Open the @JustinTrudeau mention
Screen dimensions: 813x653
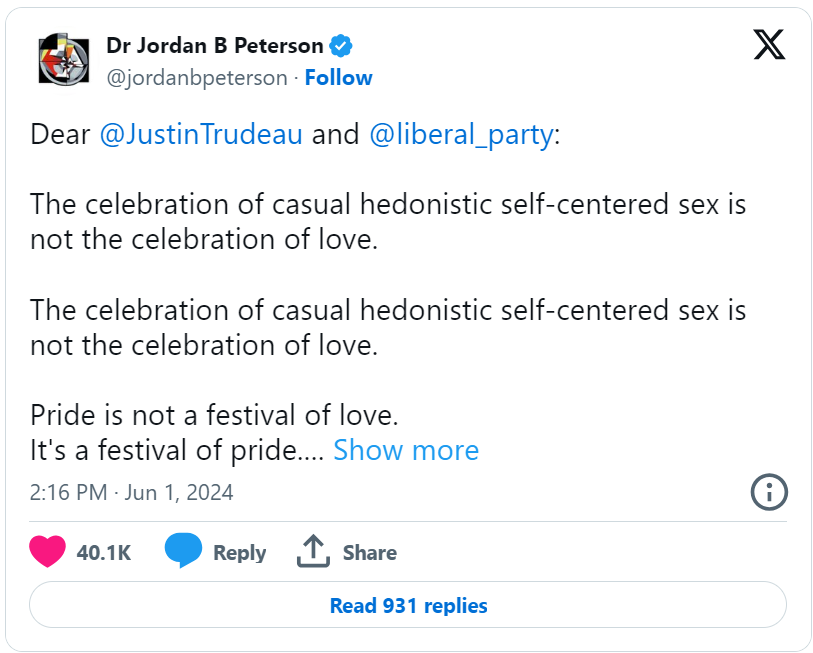pos(201,134)
